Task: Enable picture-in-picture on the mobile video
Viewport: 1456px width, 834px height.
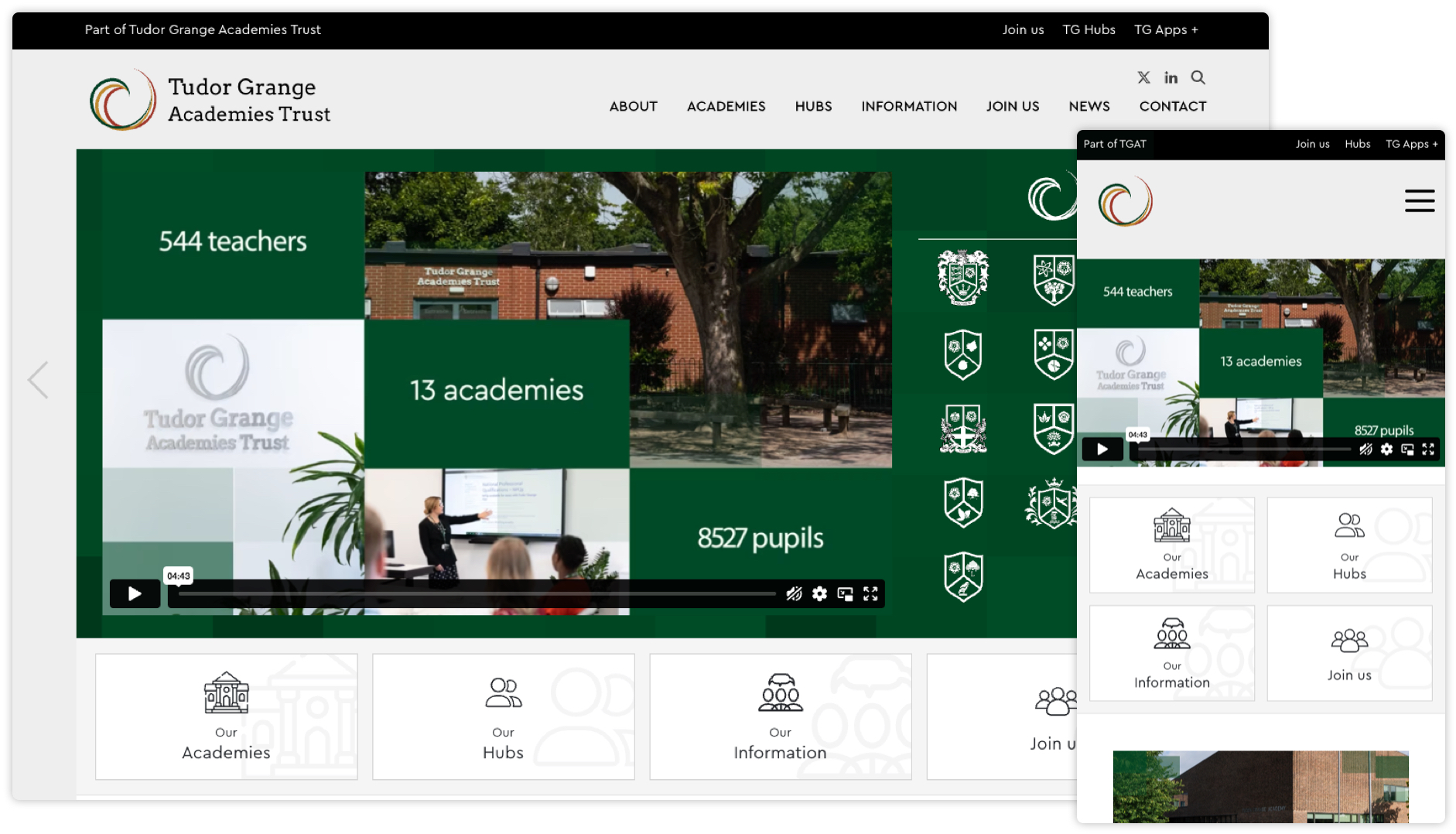Action: (1407, 449)
